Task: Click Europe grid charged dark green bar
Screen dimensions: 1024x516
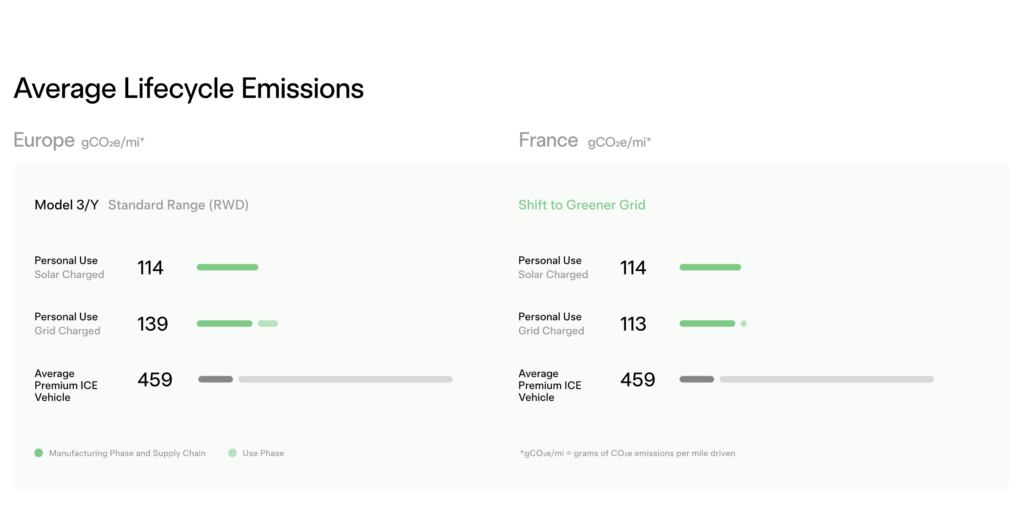Action: 224,323
